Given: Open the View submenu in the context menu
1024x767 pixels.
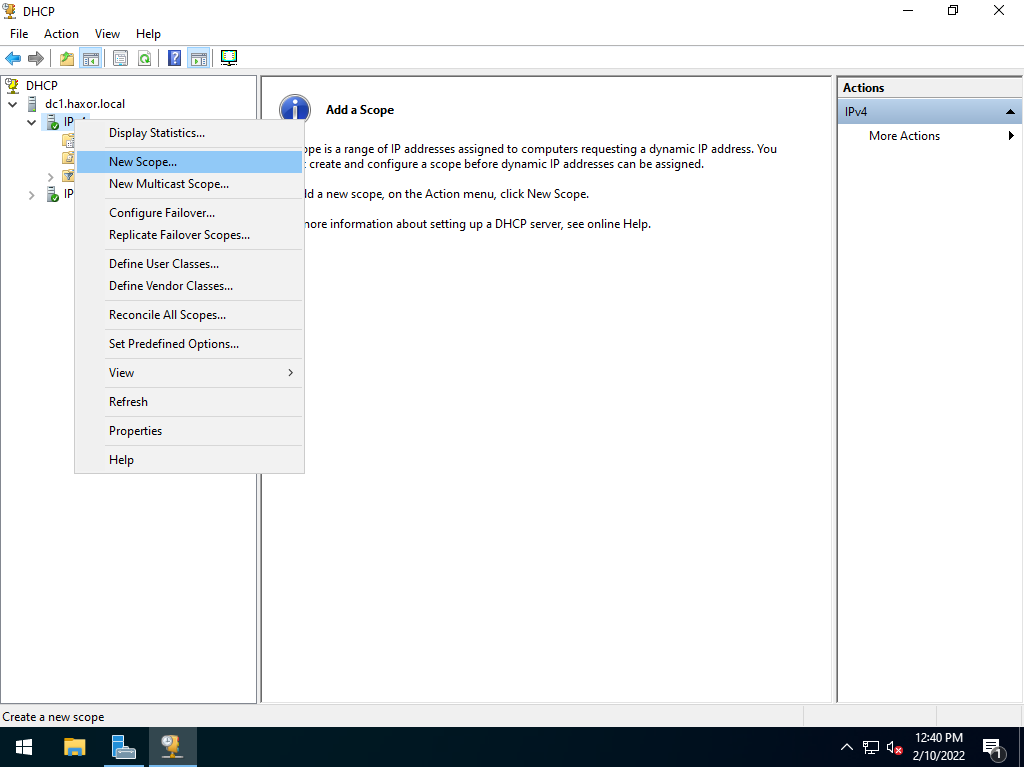Looking at the screenshot, I should tap(189, 373).
